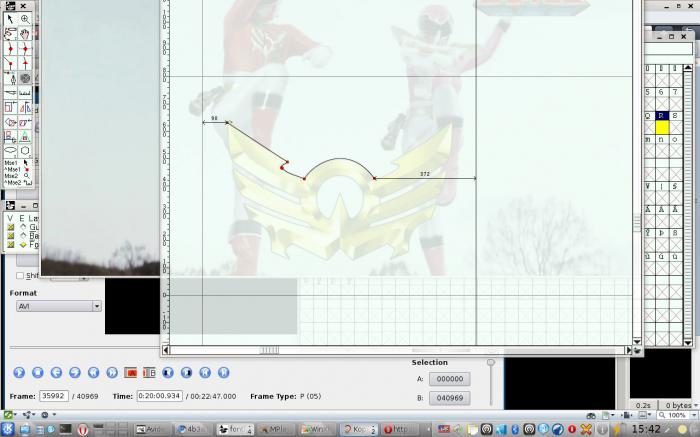Viewport: 700px width, 437px height.
Task: Search previous black frame
Action: pos(168,372)
